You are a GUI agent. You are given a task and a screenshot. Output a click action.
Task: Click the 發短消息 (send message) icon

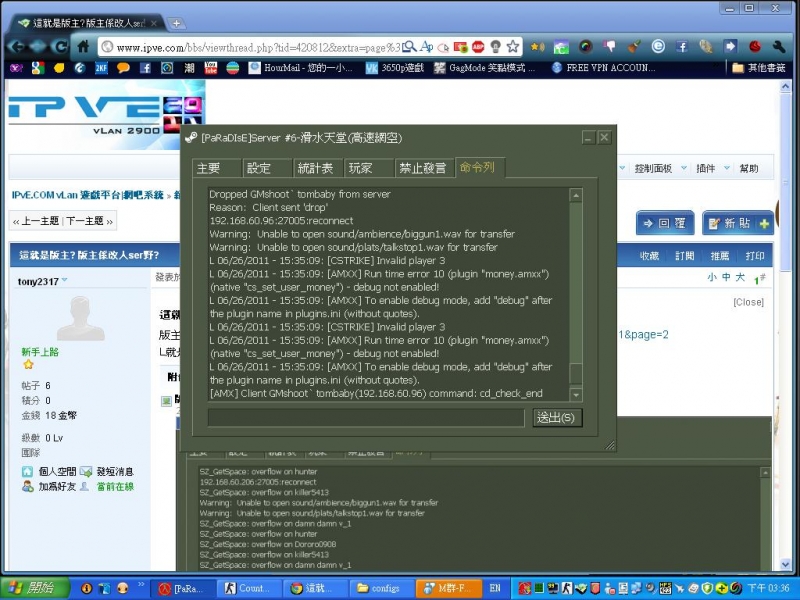[x=84, y=470]
